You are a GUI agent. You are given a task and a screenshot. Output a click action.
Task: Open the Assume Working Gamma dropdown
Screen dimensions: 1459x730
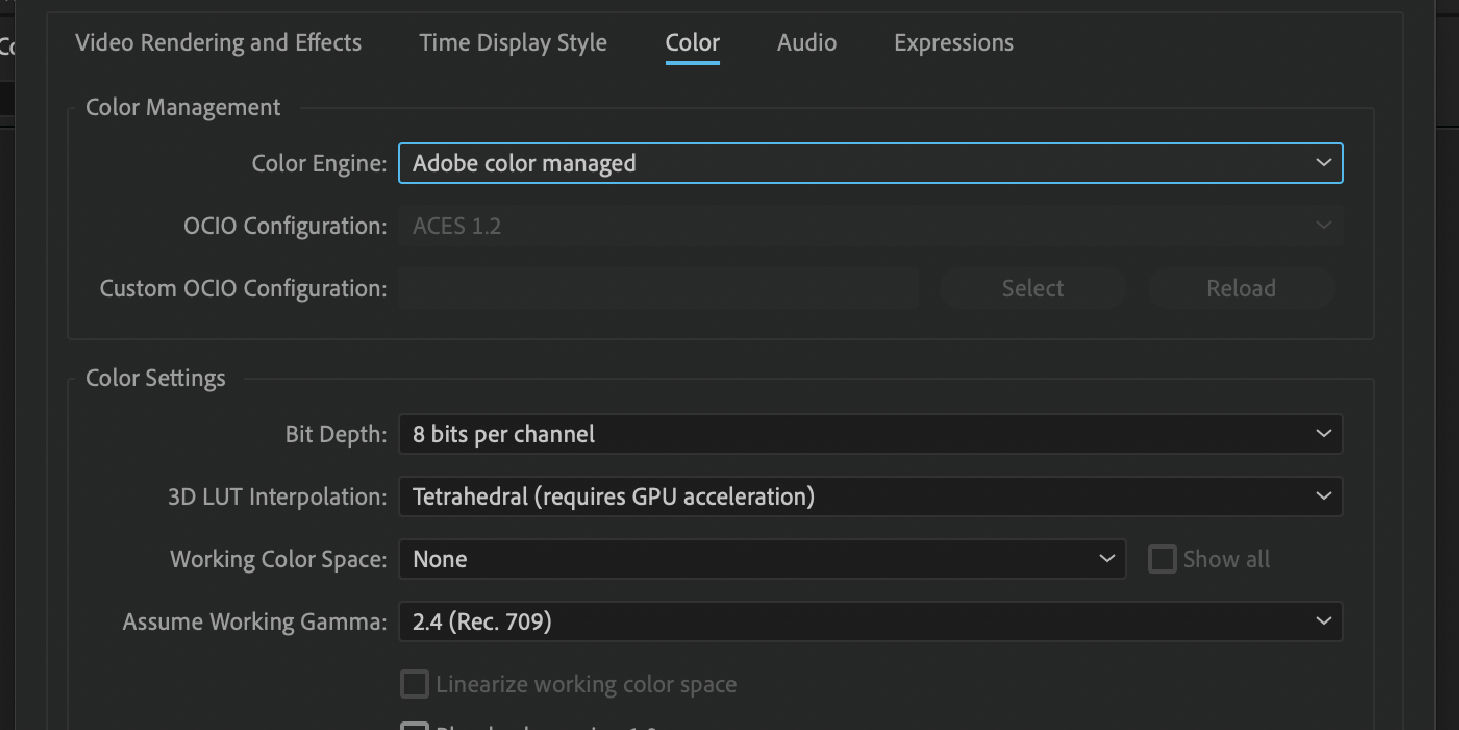(870, 622)
